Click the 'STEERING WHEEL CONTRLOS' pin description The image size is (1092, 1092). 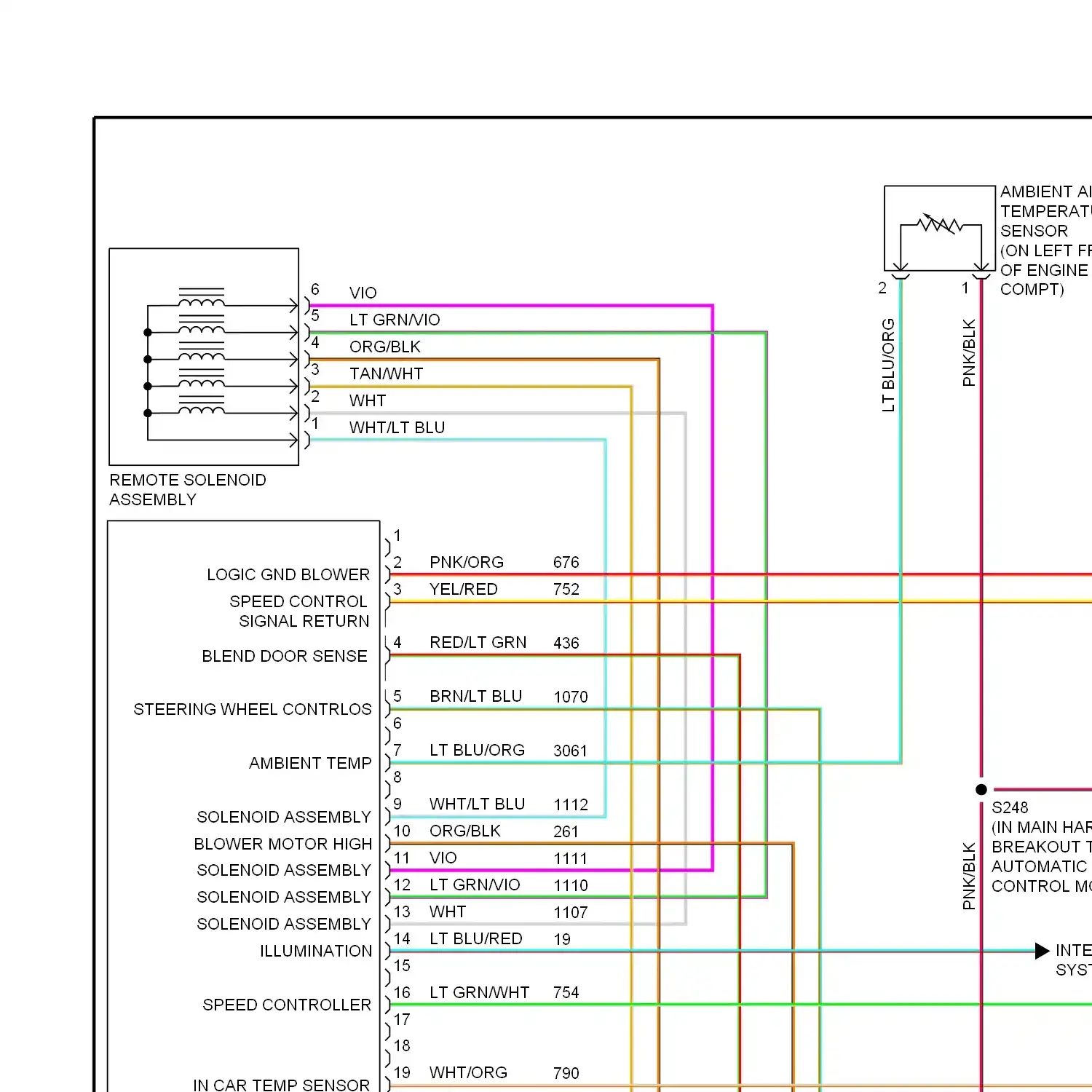253,709
